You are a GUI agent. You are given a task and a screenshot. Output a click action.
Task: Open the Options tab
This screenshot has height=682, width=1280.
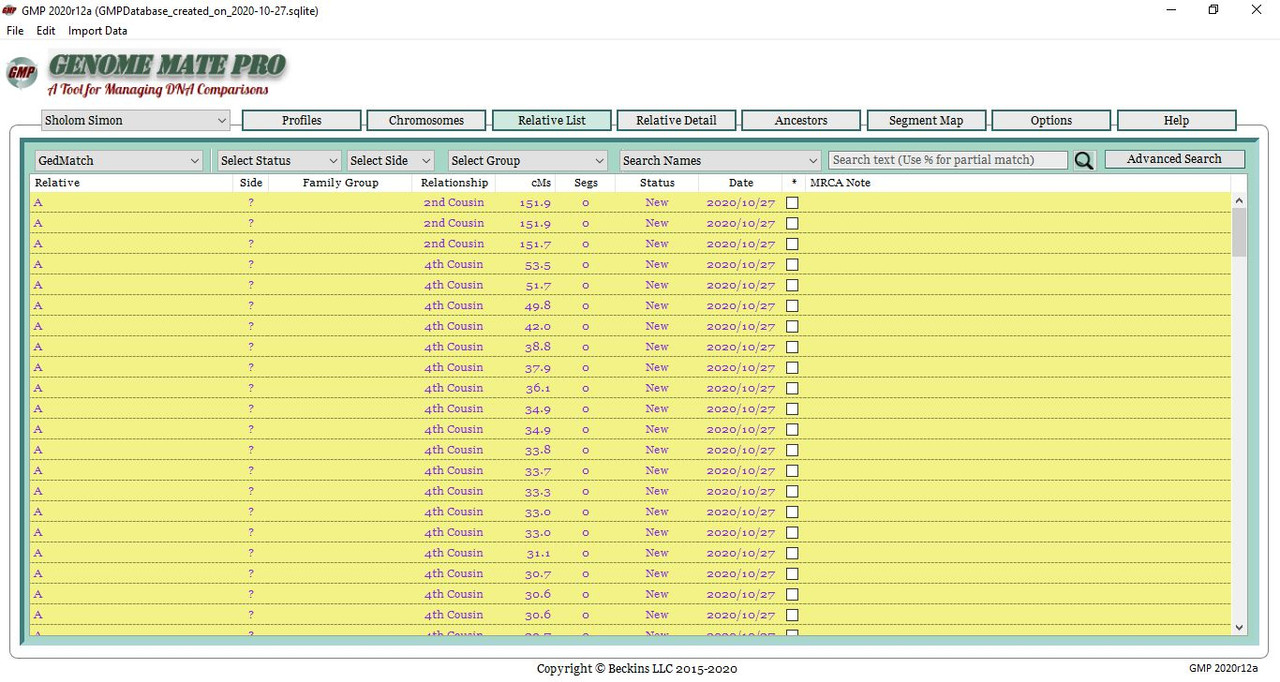tap(1051, 120)
